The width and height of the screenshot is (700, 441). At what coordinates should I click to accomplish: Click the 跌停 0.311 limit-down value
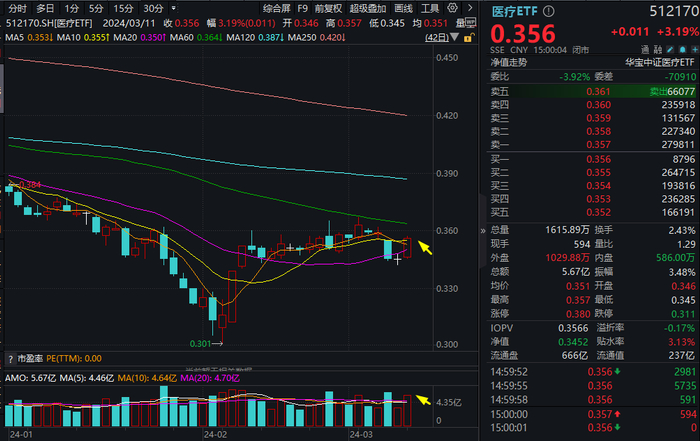tap(683, 314)
